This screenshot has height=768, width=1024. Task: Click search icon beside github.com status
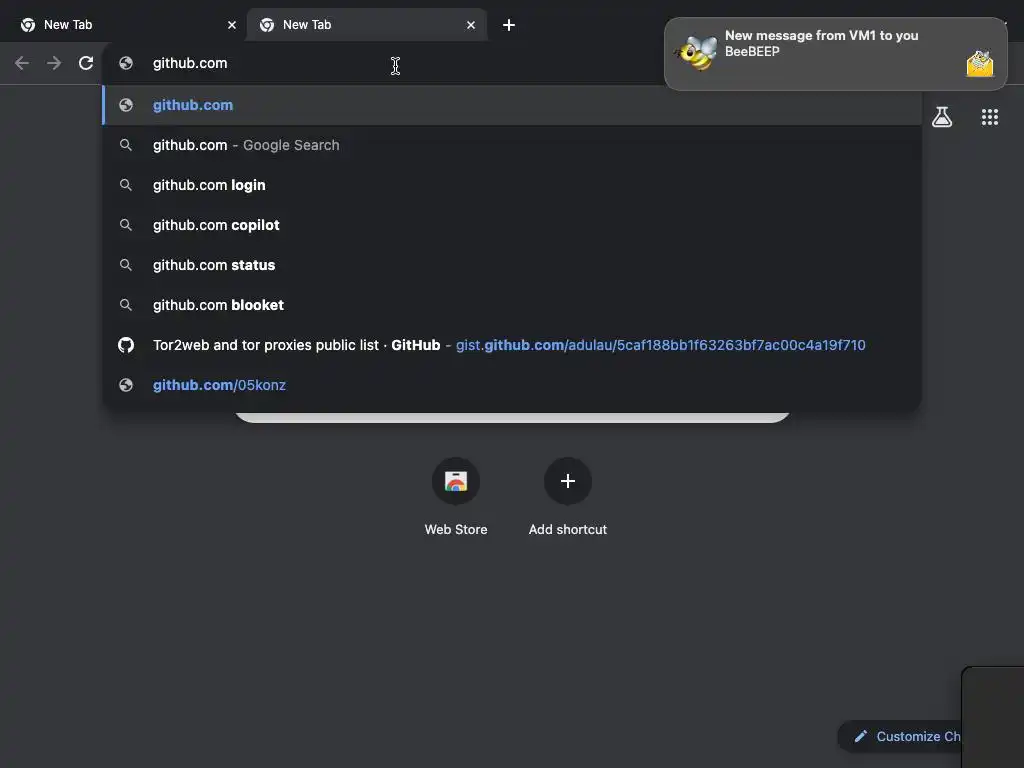[126, 264]
